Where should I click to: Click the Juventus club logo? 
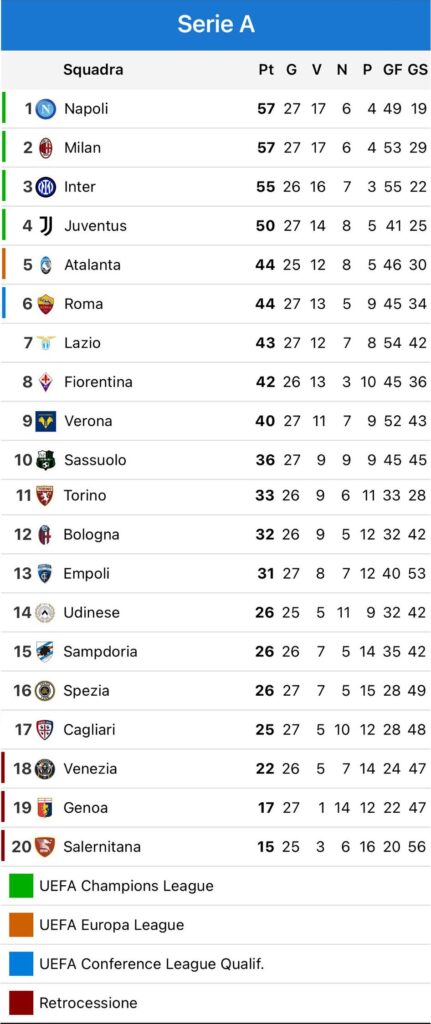[x=46, y=226]
